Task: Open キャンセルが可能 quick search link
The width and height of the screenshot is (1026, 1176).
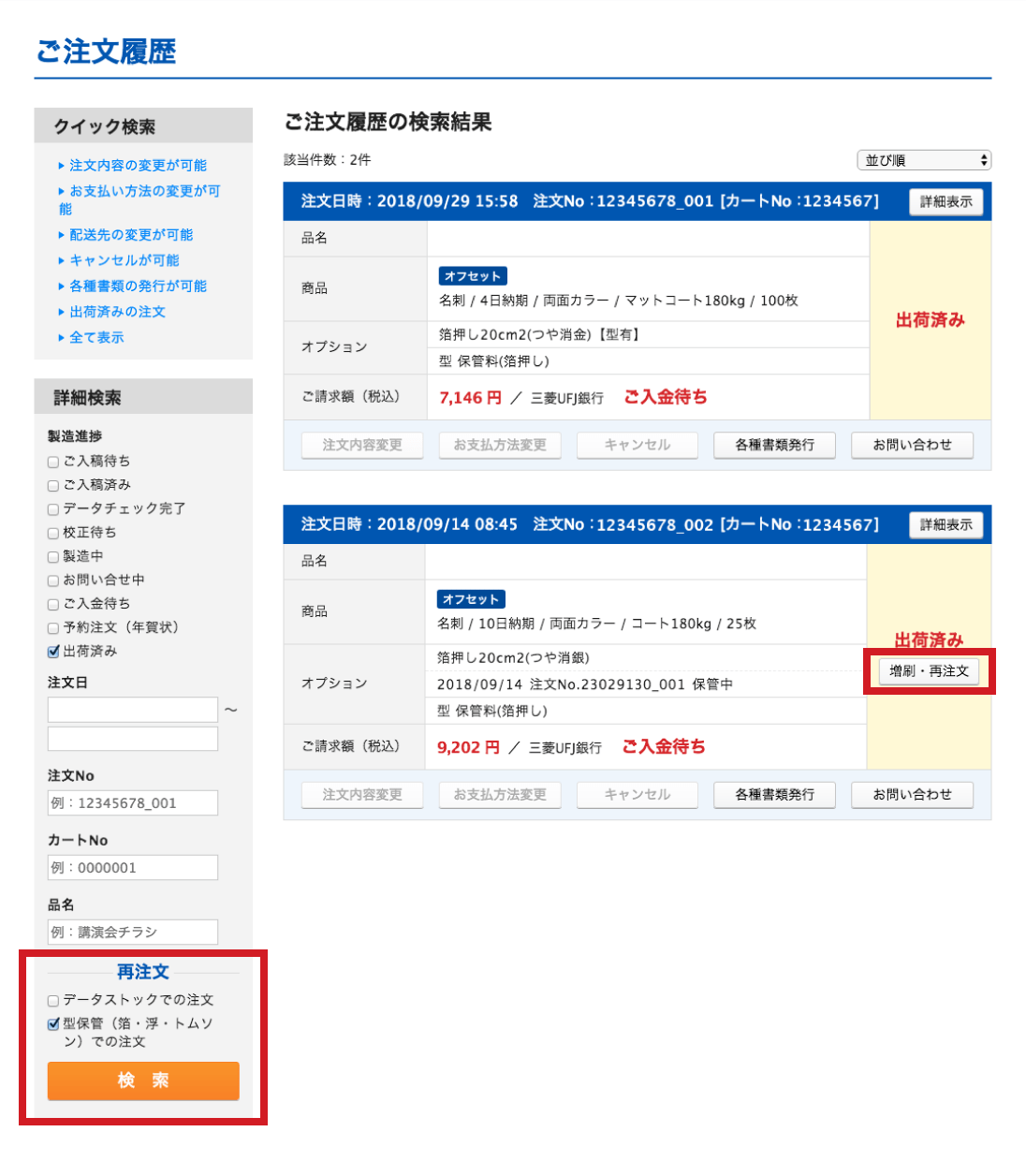Action: [124, 260]
